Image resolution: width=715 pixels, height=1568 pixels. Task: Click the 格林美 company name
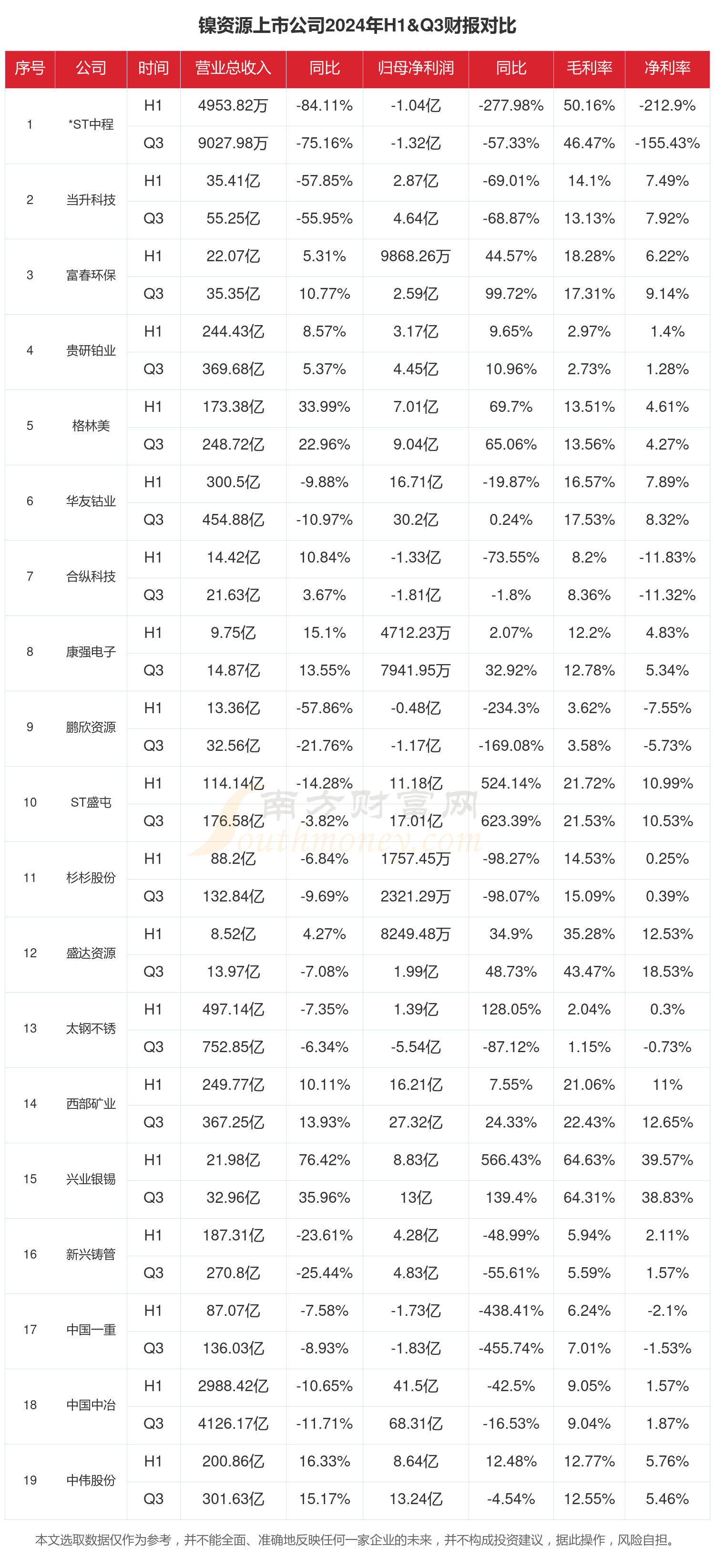pos(91,426)
